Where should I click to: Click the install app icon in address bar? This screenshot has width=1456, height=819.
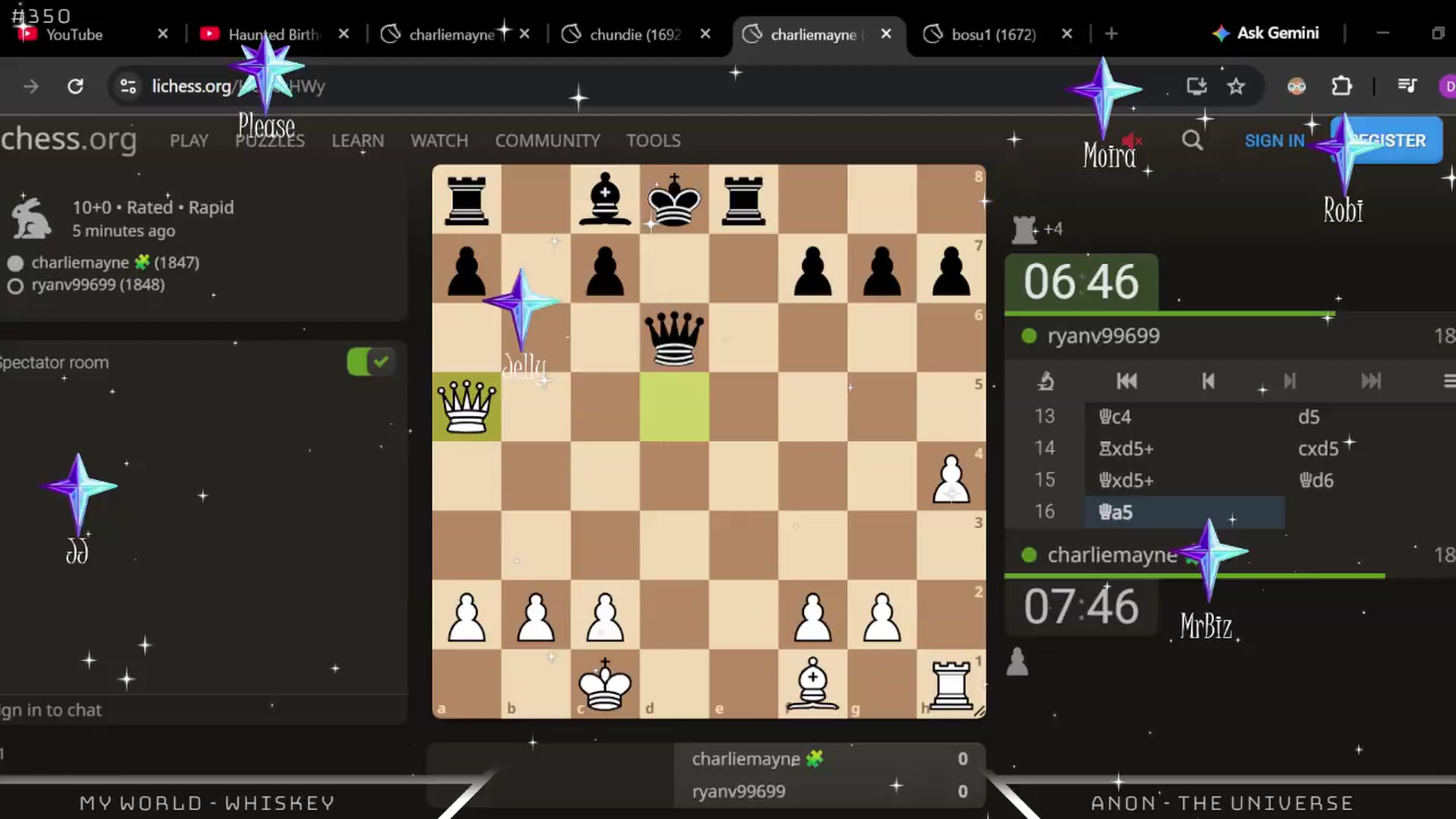(x=1197, y=86)
